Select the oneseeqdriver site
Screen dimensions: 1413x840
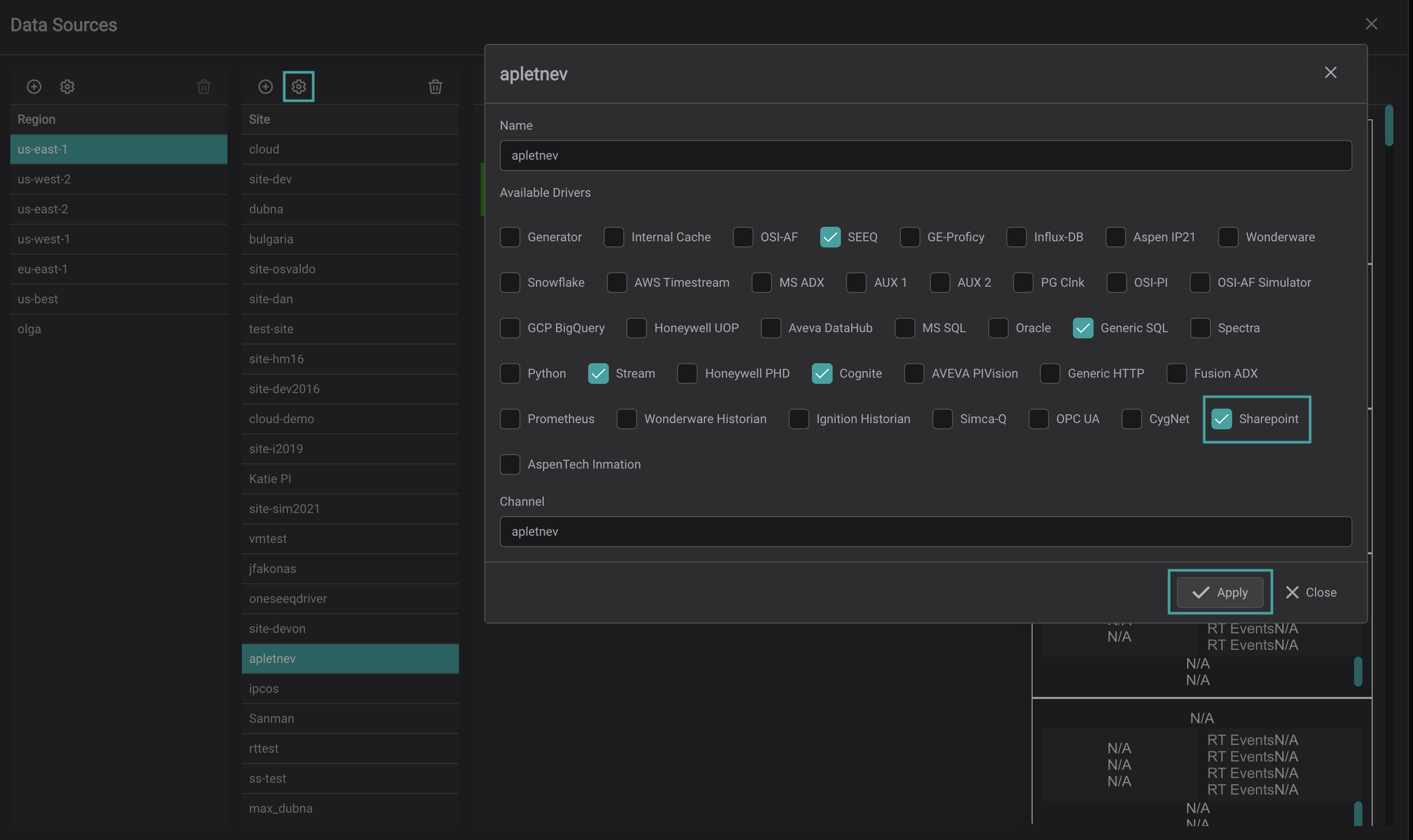click(350, 599)
